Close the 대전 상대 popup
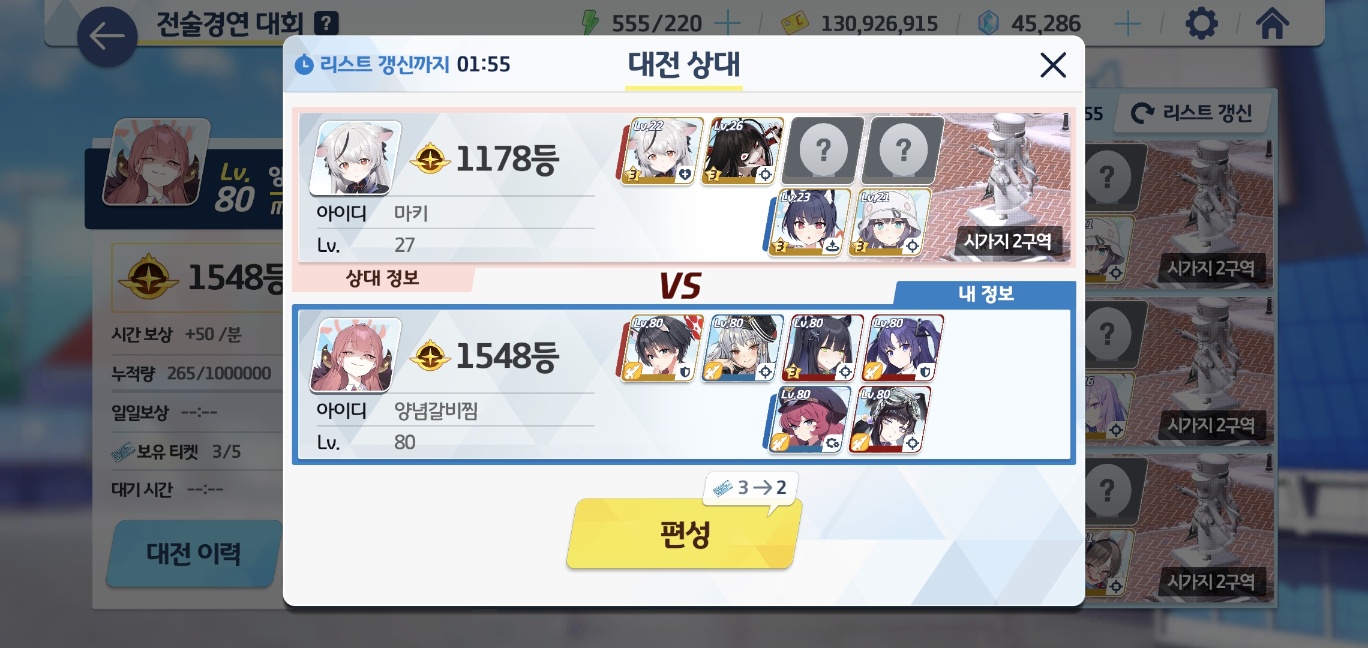 pos(1053,66)
